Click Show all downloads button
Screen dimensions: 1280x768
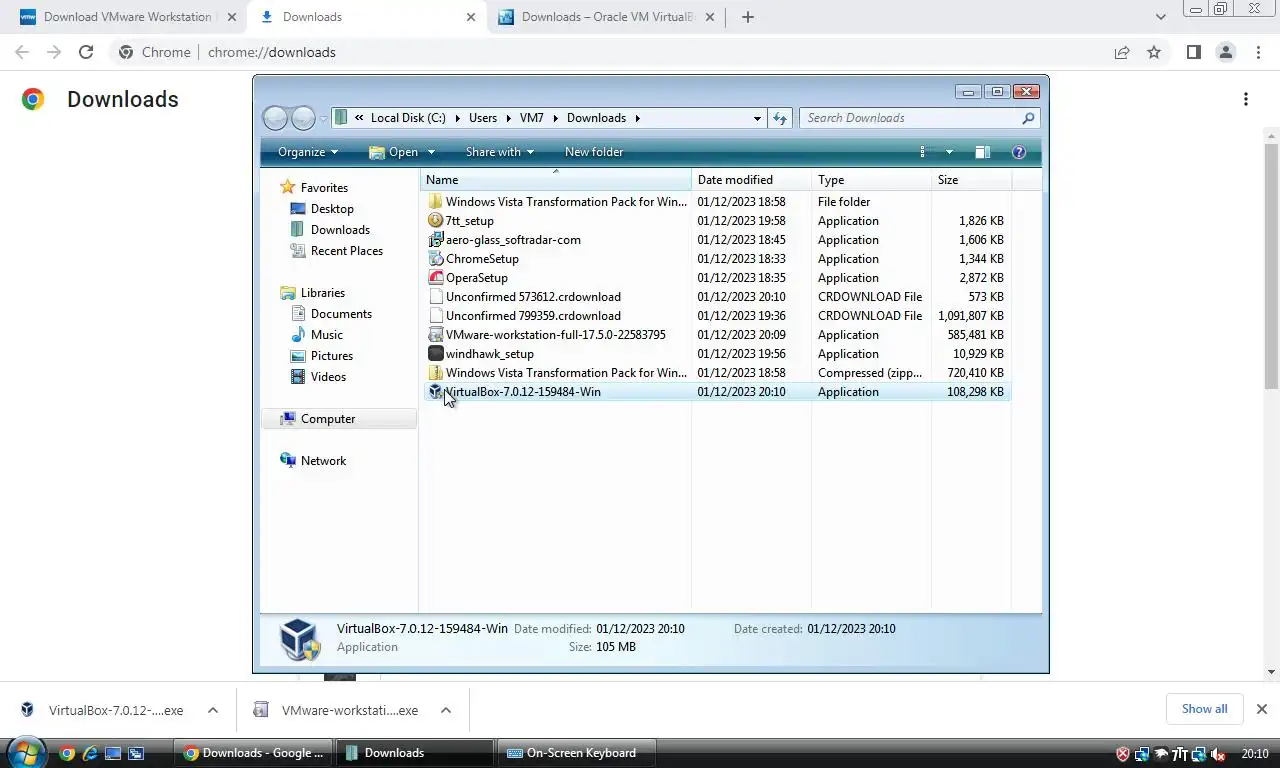1204,709
